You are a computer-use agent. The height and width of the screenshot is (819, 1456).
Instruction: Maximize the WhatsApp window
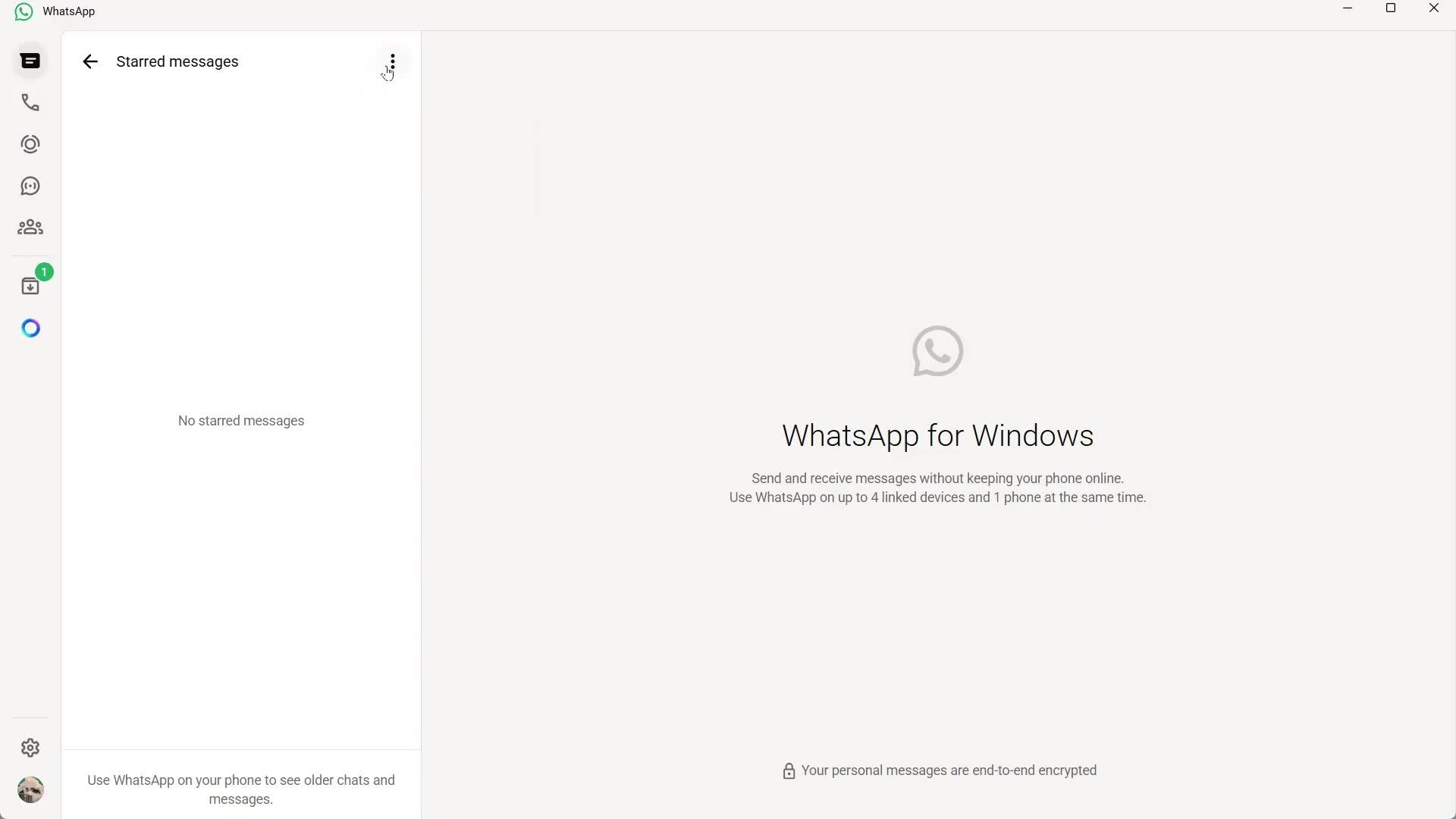coord(1392,8)
